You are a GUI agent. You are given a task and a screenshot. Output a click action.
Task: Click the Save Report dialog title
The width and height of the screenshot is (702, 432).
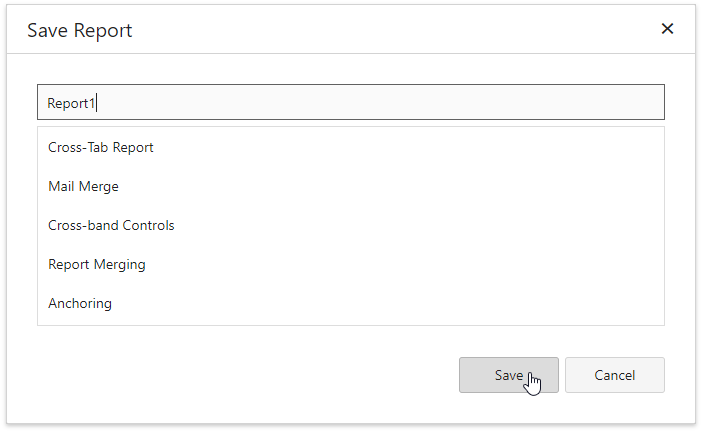[80, 30]
